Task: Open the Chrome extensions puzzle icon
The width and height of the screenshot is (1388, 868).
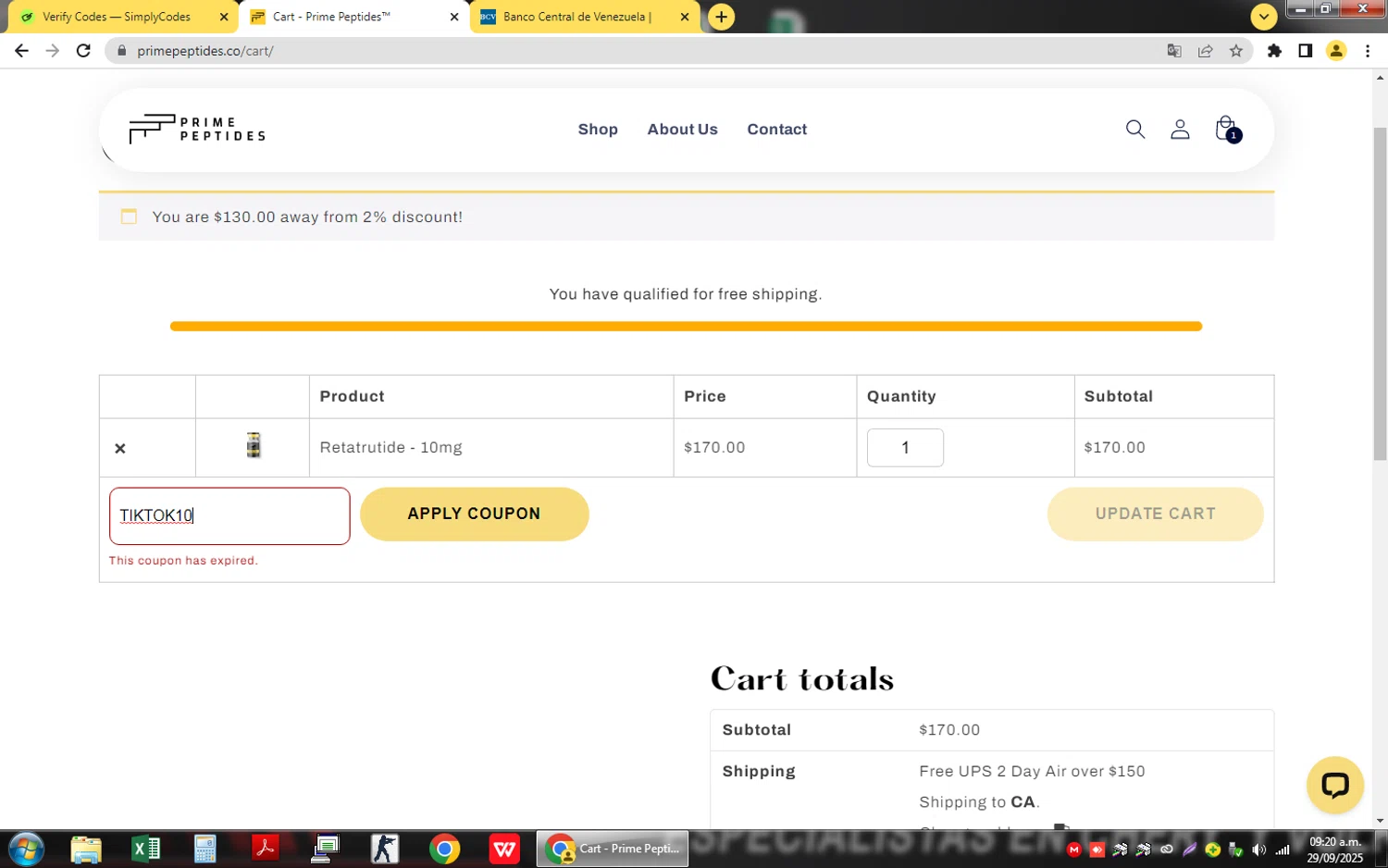Action: tap(1275, 51)
